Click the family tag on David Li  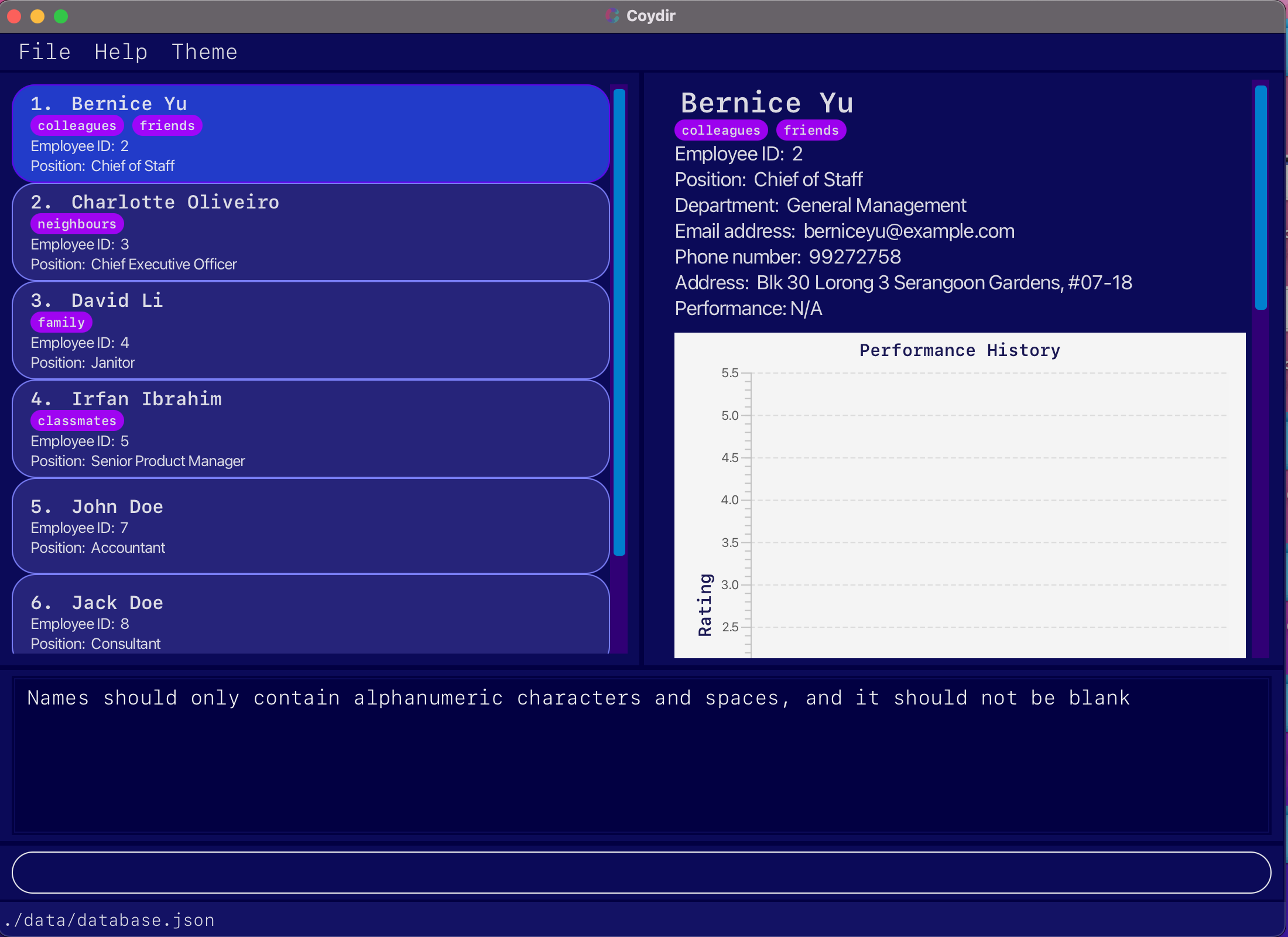tap(61, 323)
